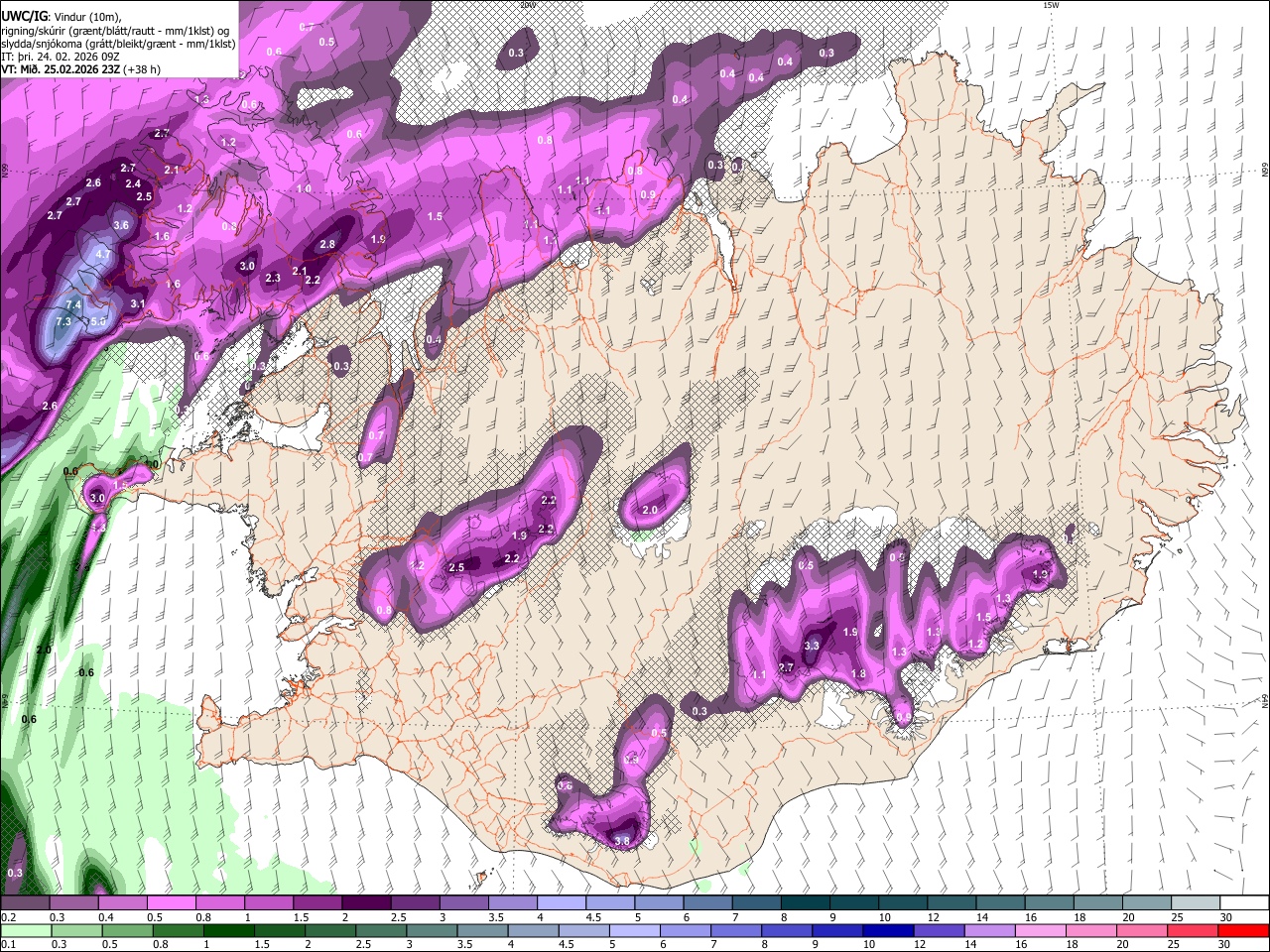Click the 1.0 precipitation value label

304,188
